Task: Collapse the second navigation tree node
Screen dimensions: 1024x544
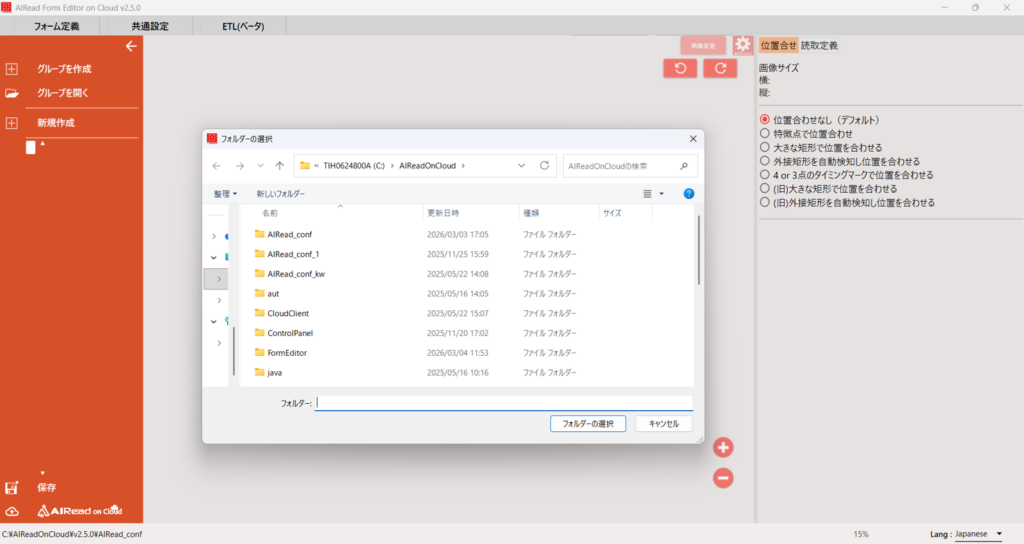Action: coord(214,257)
